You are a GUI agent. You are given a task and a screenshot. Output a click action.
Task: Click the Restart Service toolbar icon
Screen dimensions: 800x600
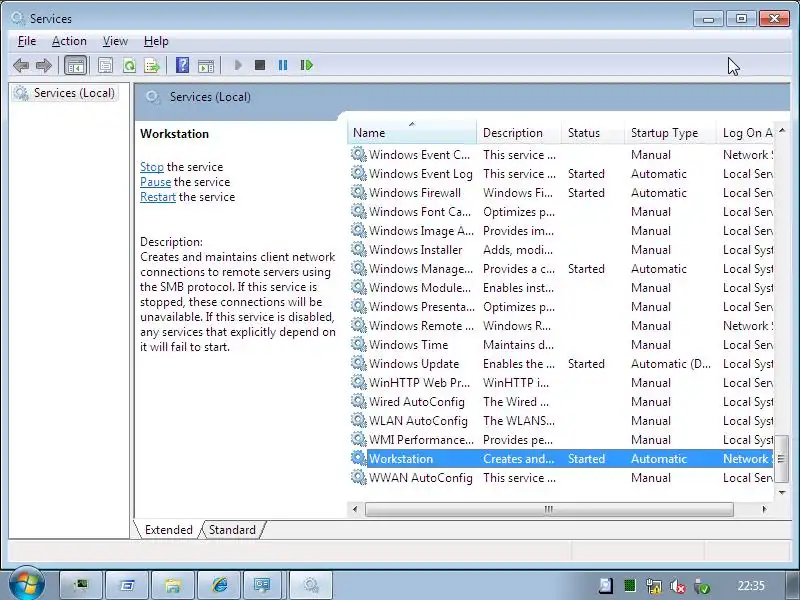[x=306, y=65]
